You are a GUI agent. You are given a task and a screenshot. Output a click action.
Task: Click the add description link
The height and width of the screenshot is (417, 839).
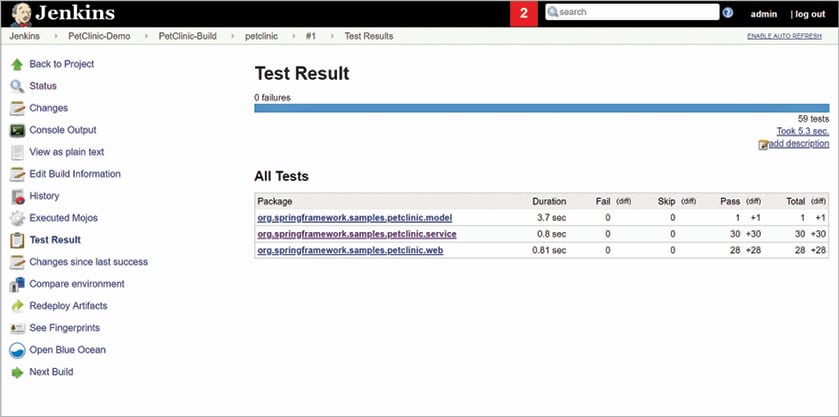pos(798,144)
